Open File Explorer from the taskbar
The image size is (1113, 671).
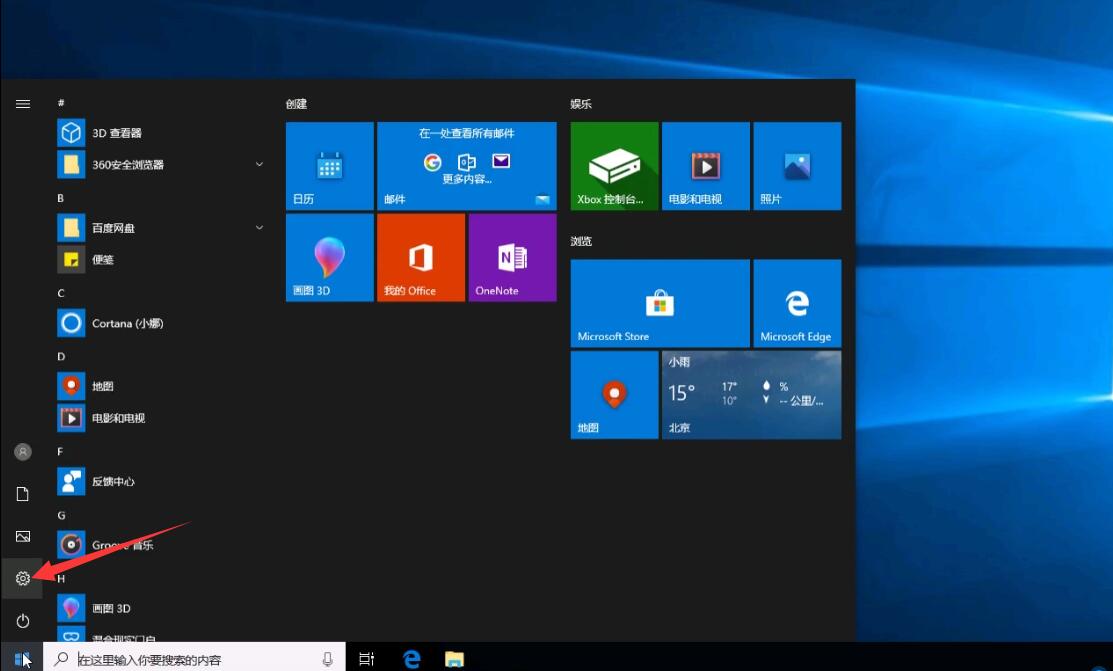pyautogui.click(x=454, y=659)
